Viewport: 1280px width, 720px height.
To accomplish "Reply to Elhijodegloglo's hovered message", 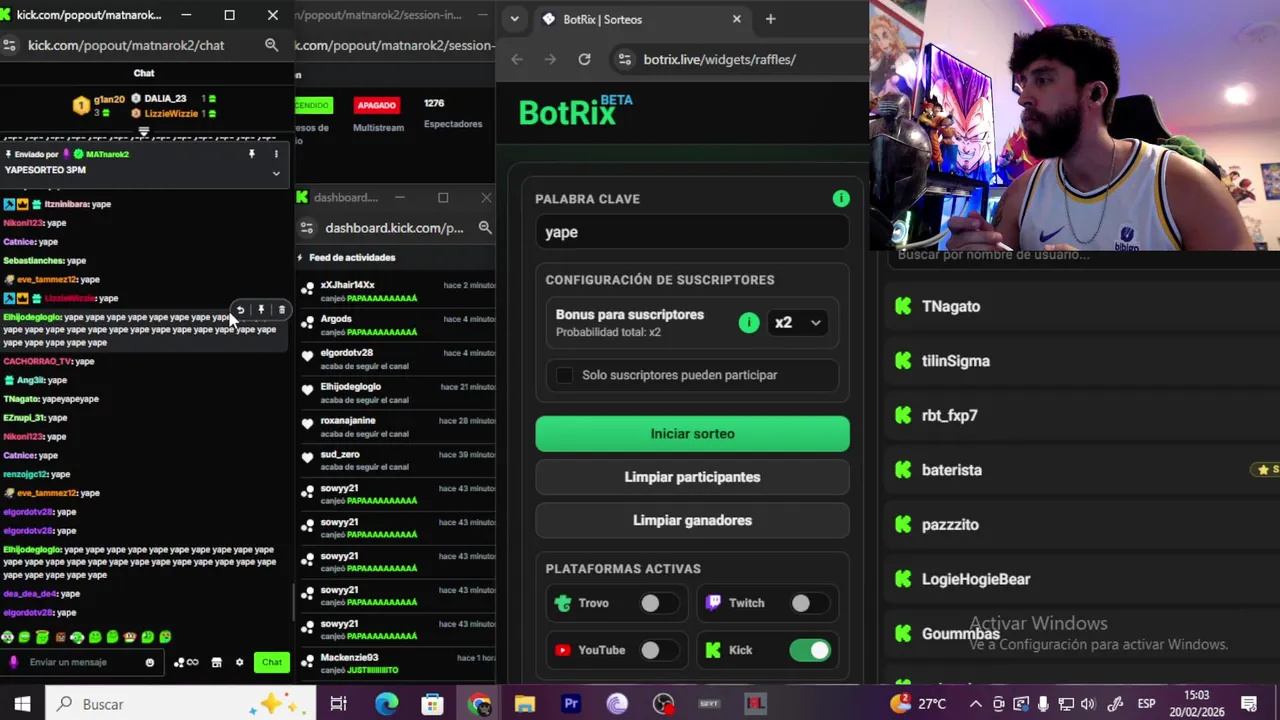I will tap(240, 310).
